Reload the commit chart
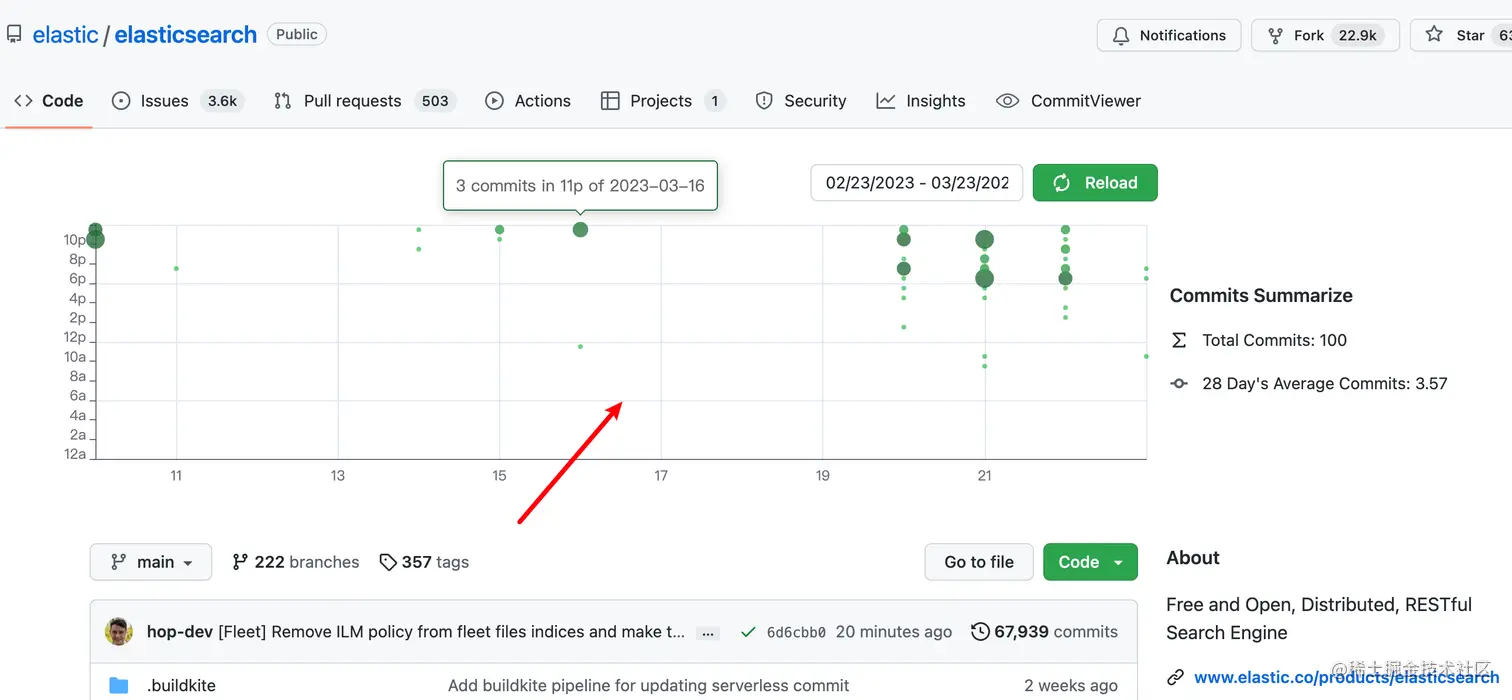This screenshot has height=700, width=1512. [x=1095, y=183]
